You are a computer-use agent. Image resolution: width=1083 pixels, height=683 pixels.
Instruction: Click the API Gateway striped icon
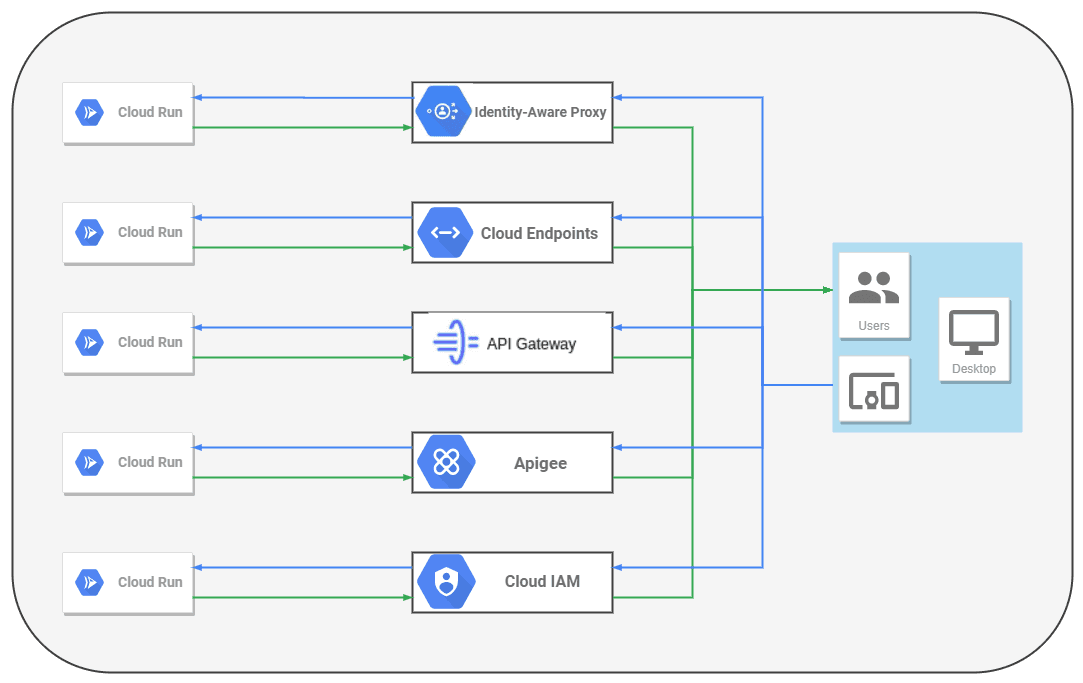tap(455, 343)
